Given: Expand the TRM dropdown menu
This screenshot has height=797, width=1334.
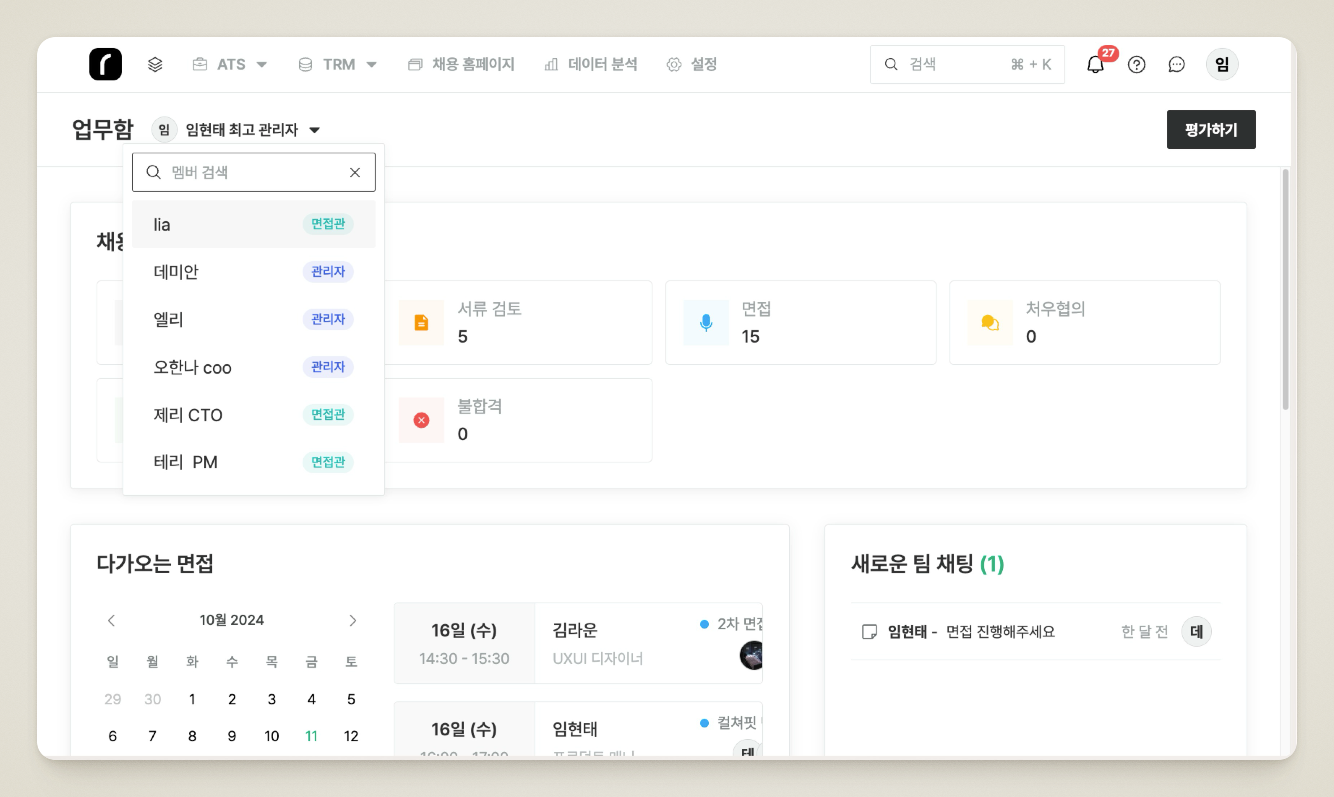Looking at the screenshot, I should 338,64.
